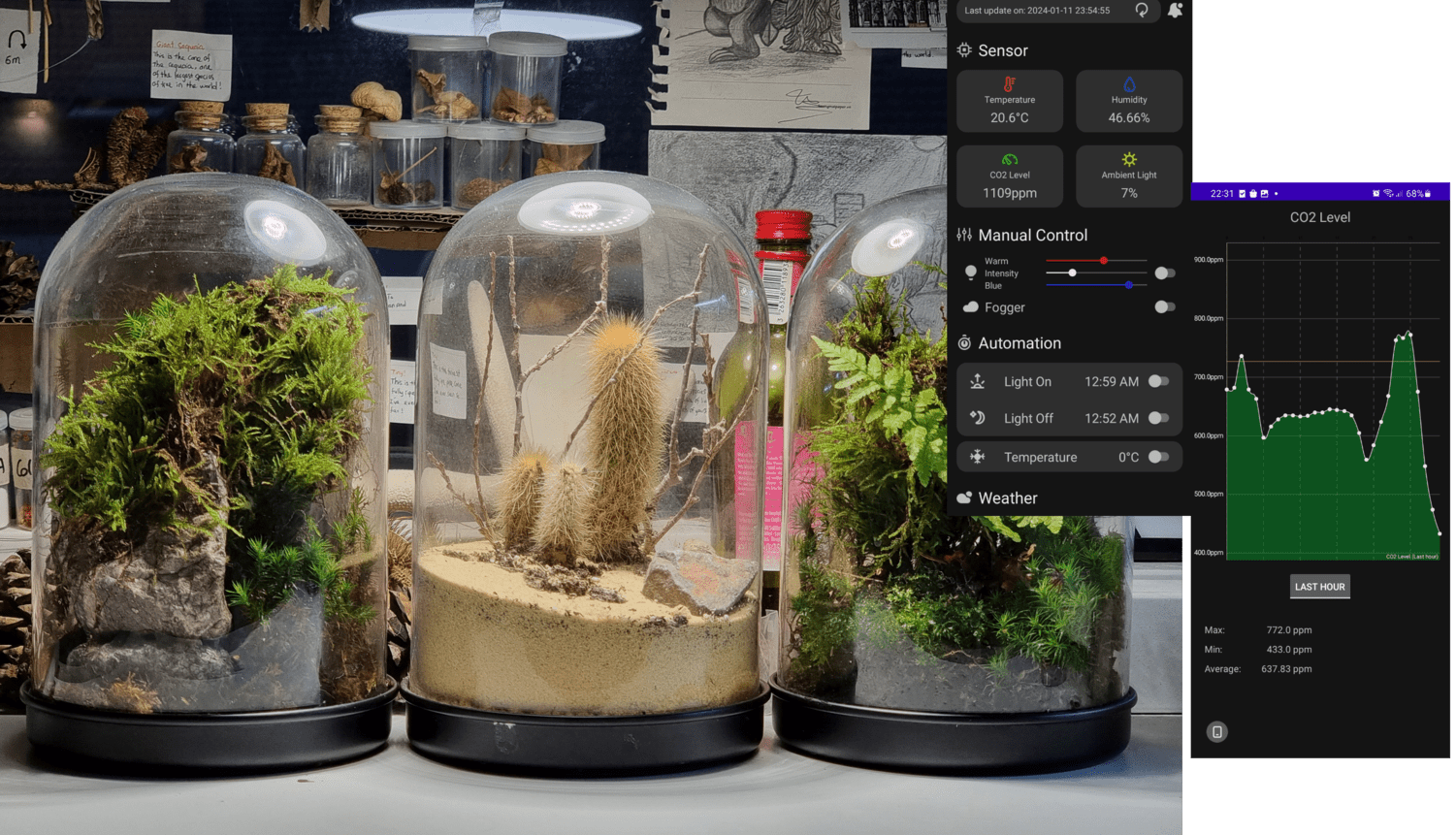Expand the Weather section header

point(1007,498)
